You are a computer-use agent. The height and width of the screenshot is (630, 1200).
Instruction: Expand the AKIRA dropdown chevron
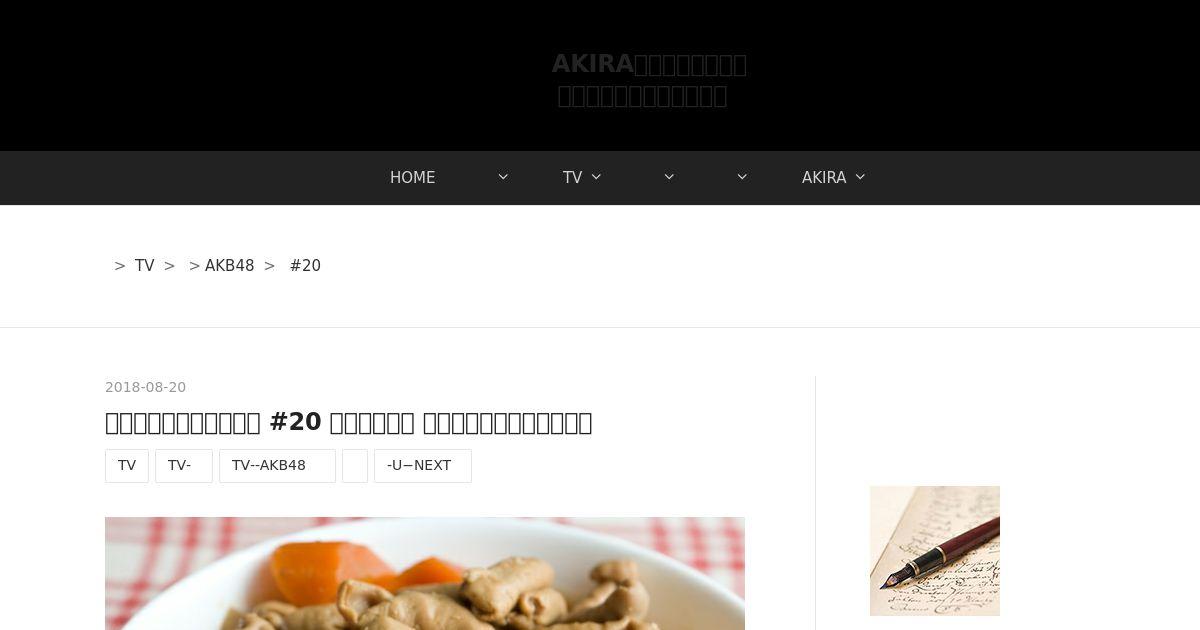tap(860, 177)
